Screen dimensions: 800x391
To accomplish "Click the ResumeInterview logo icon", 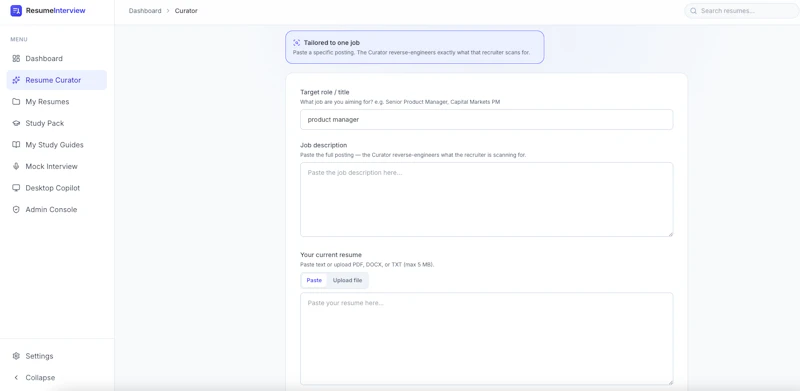I will 16,10.
